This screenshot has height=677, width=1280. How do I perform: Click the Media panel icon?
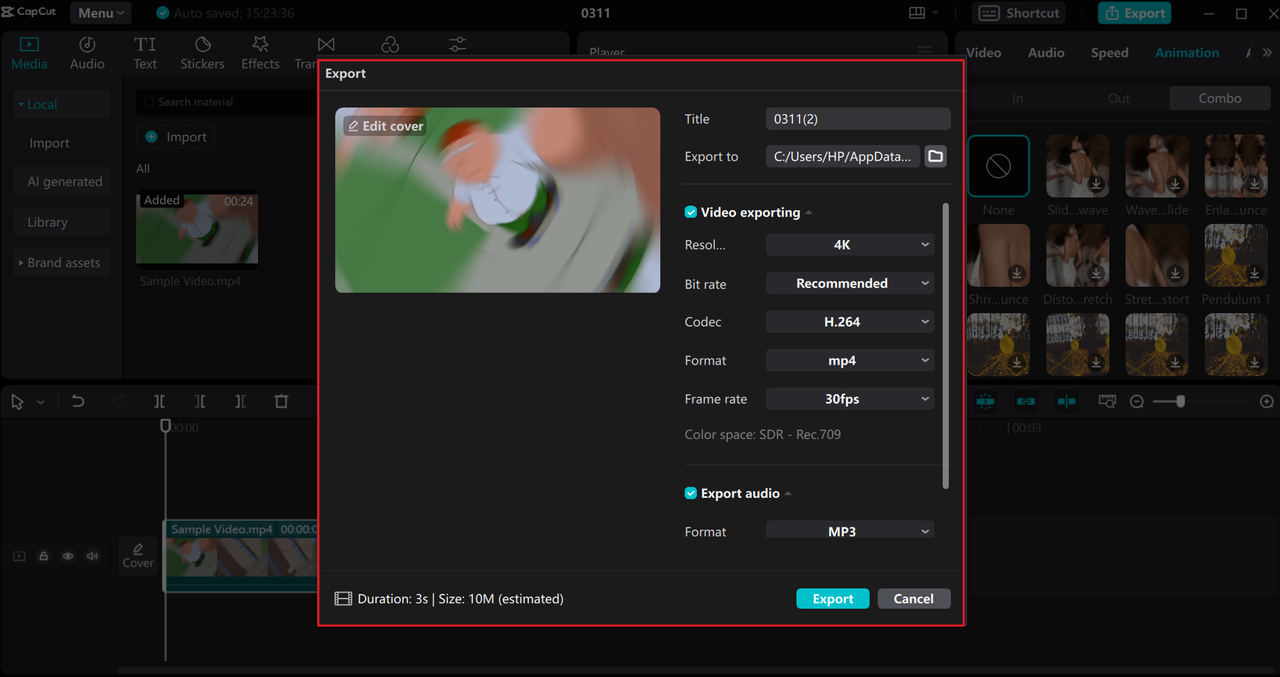click(x=29, y=45)
